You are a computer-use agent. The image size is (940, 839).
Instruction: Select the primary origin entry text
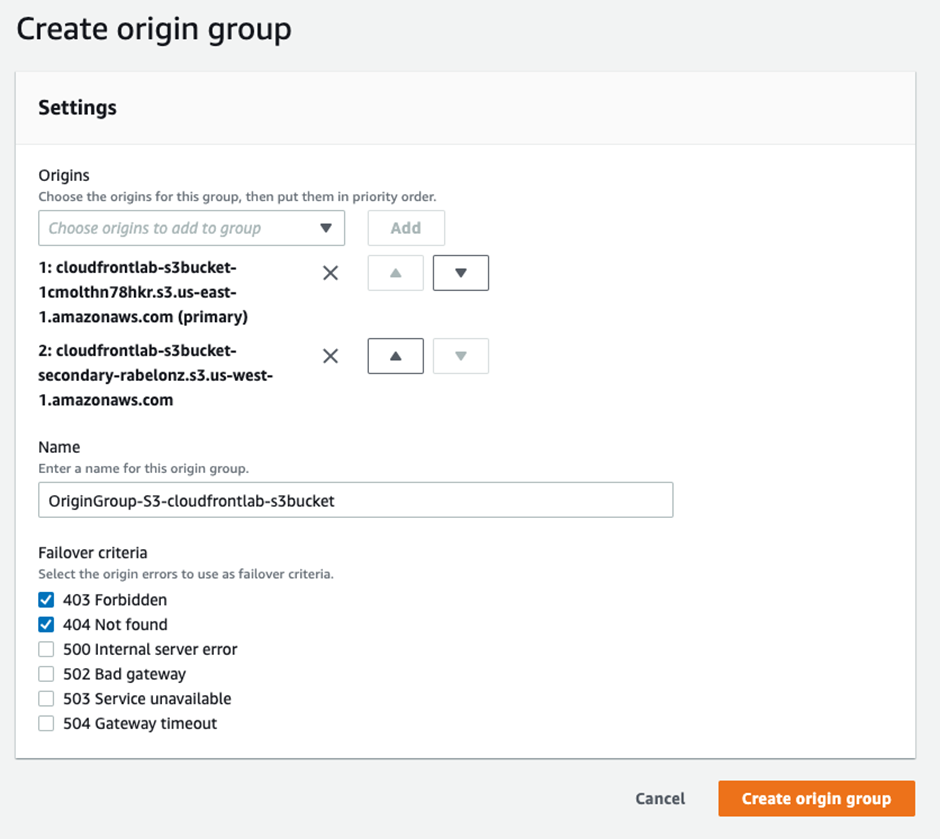point(143,292)
